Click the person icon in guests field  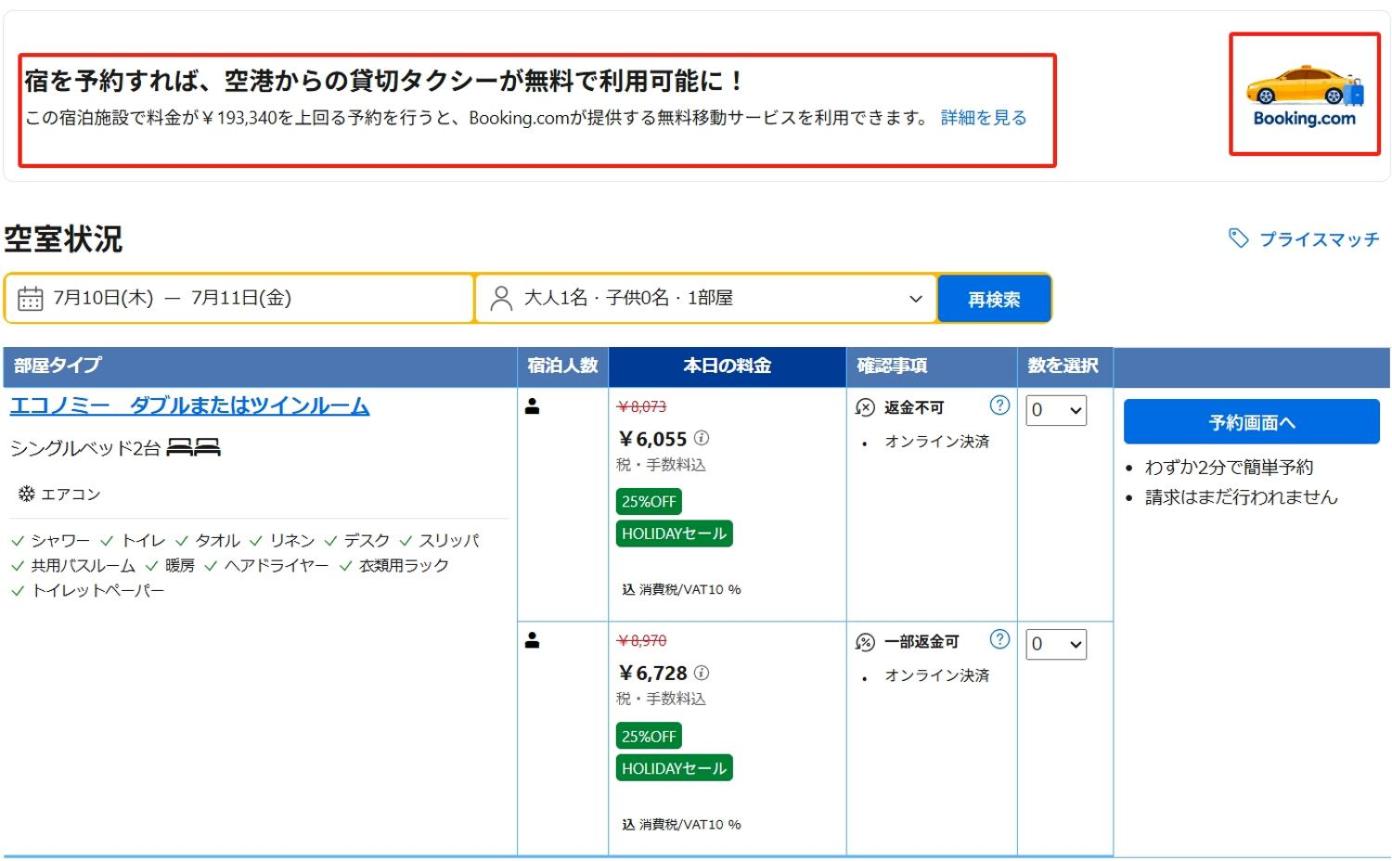[502, 298]
